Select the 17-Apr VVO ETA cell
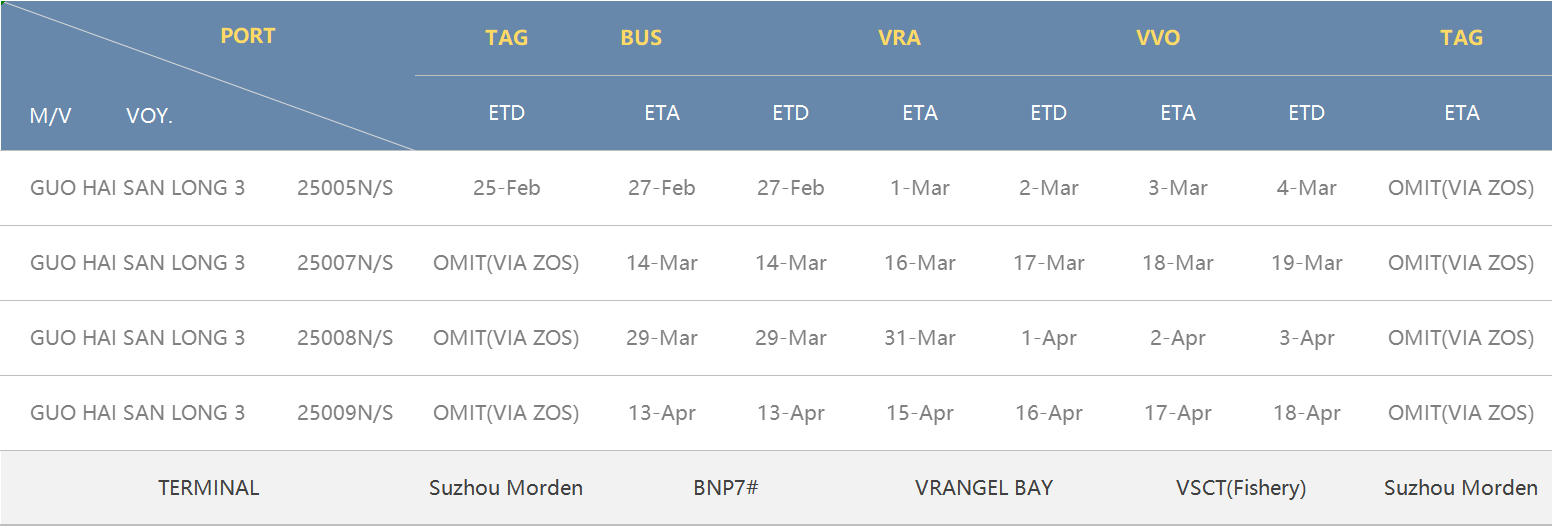Screen dimensions: 1552x526 pos(1178,413)
